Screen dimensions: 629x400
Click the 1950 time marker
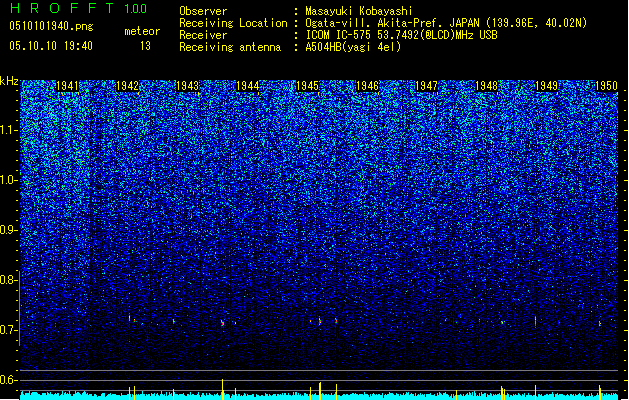point(606,86)
